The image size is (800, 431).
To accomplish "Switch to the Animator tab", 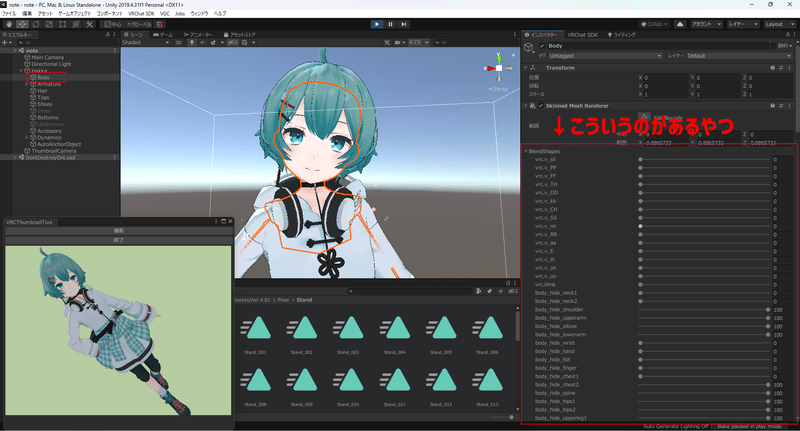I will point(198,35).
